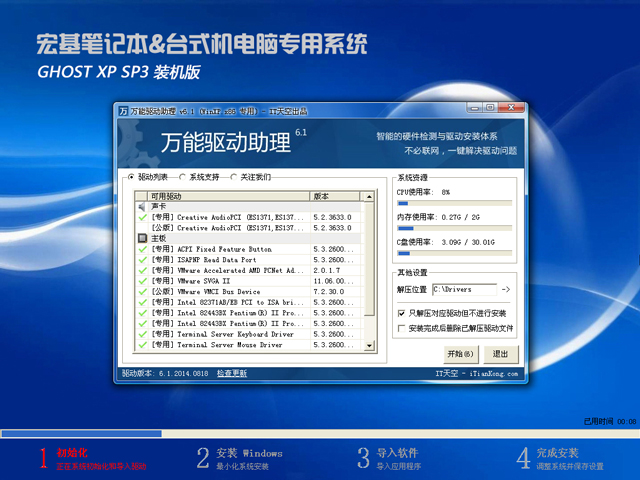640x480 pixels.
Task: Click checkmark next to Terminal Server Mouse Driver
Action: point(143,345)
